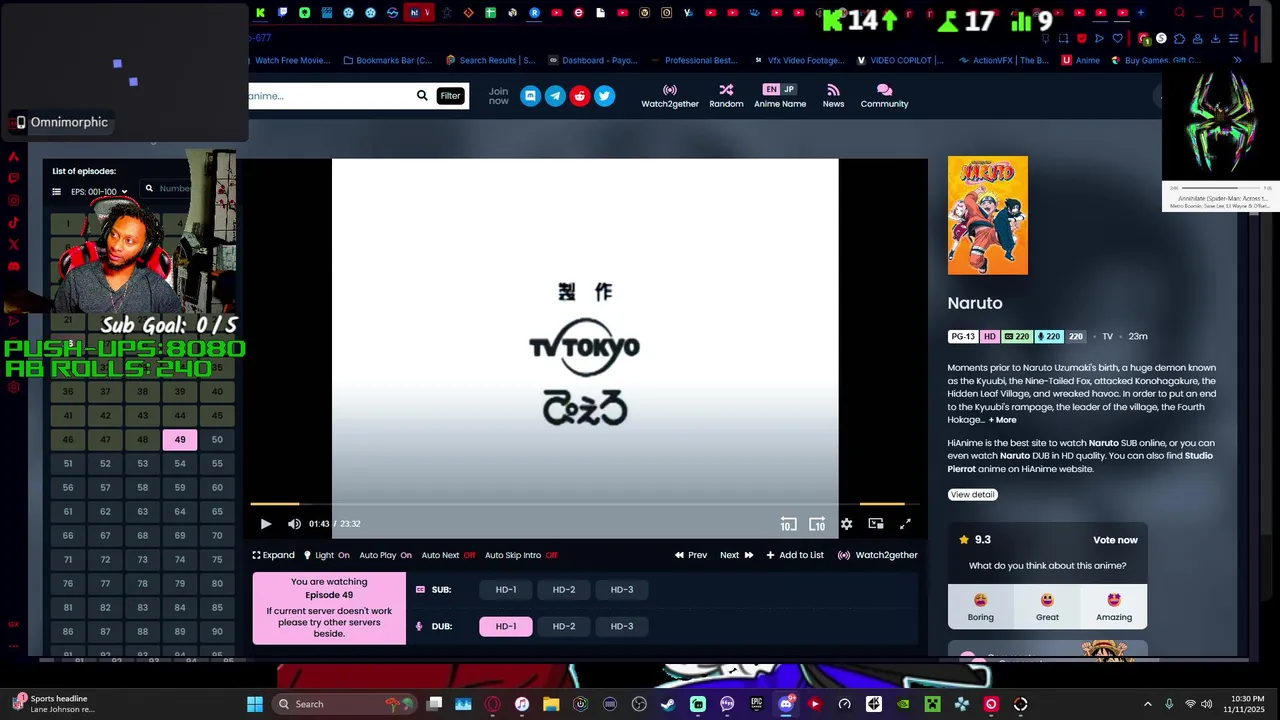Go to the Next episode
Viewport: 1280px width, 720px height.
[737, 555]
